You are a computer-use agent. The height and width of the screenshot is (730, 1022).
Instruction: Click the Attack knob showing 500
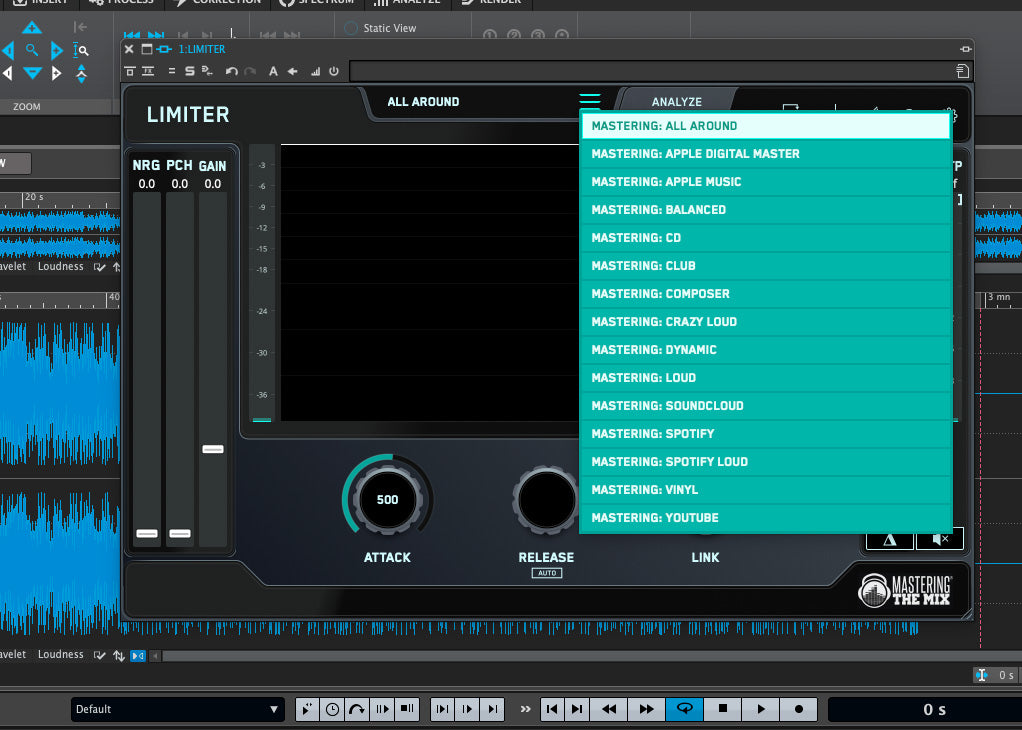point(388,500)
